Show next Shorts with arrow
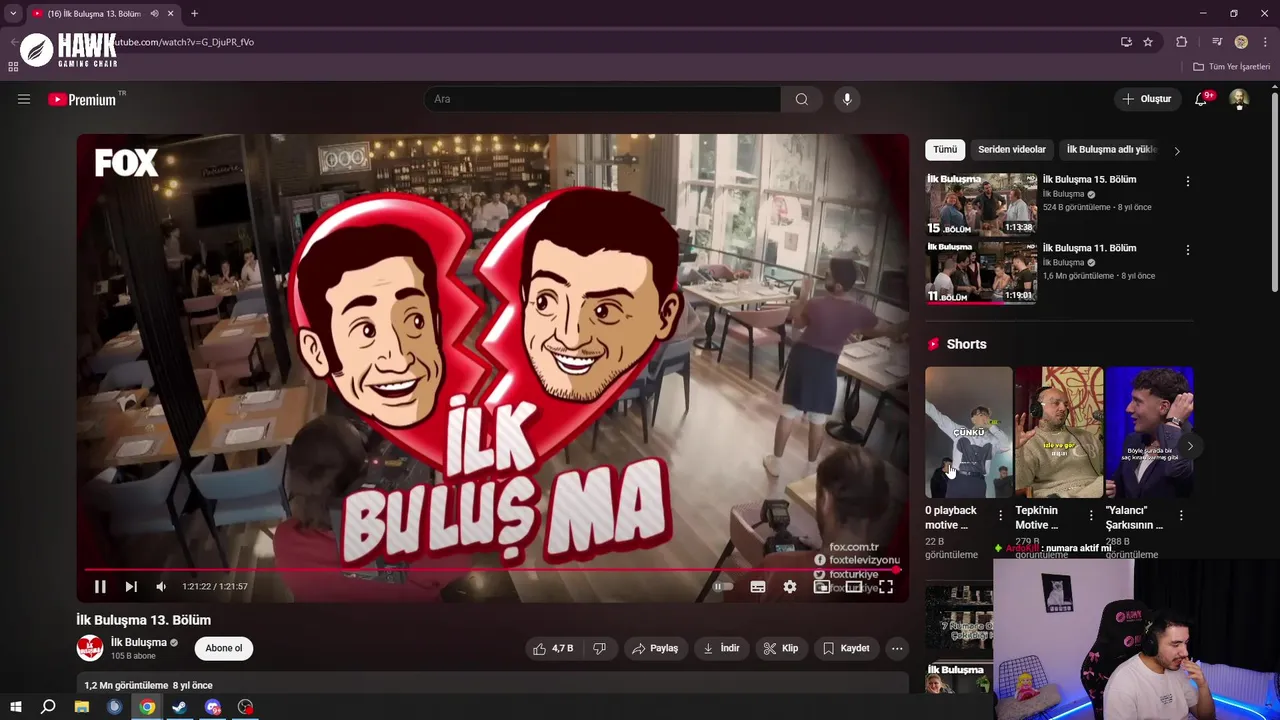Screen dimensions: 1280x720 [x=1189, y=446]
